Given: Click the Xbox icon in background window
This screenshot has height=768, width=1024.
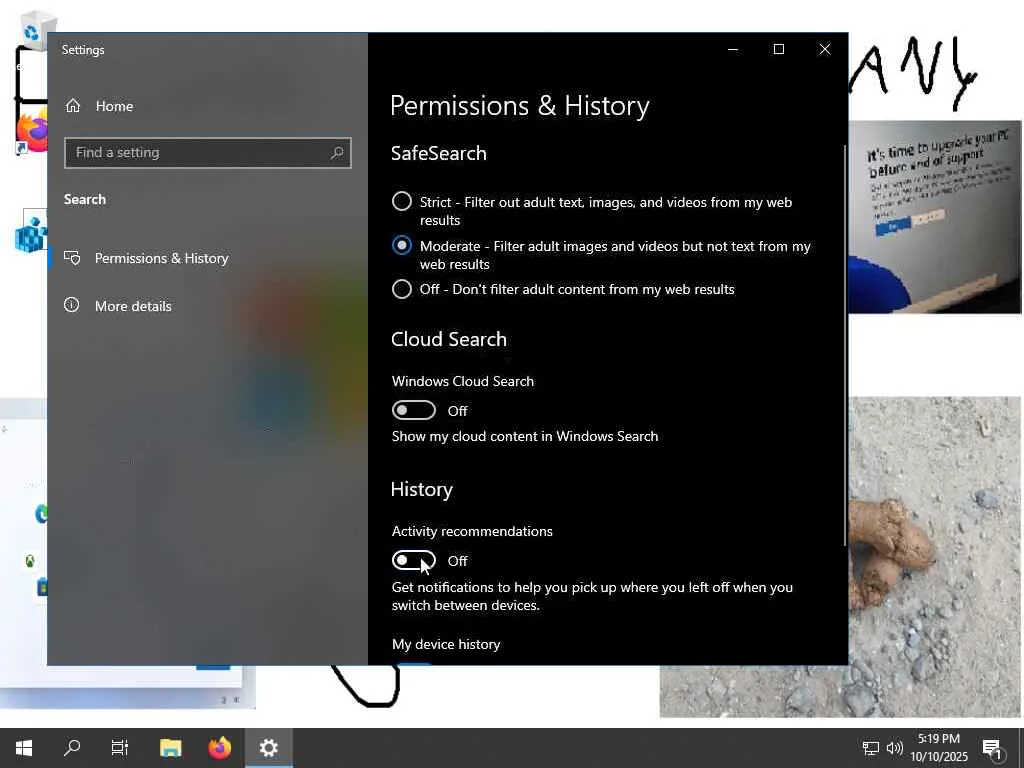Looking at the screenshot, I should coord(30,560).
